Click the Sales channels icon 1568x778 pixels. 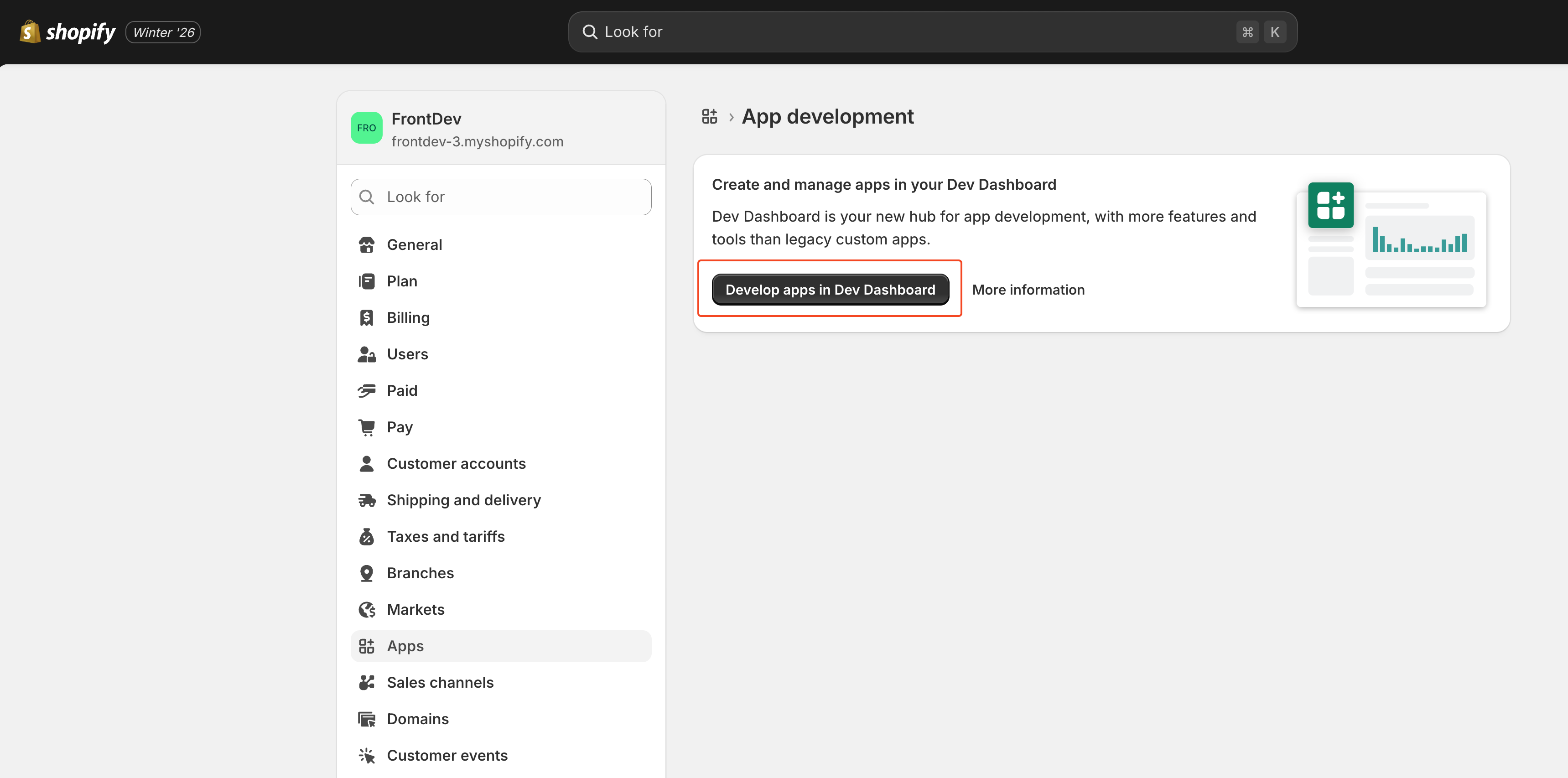pos(366,682)
